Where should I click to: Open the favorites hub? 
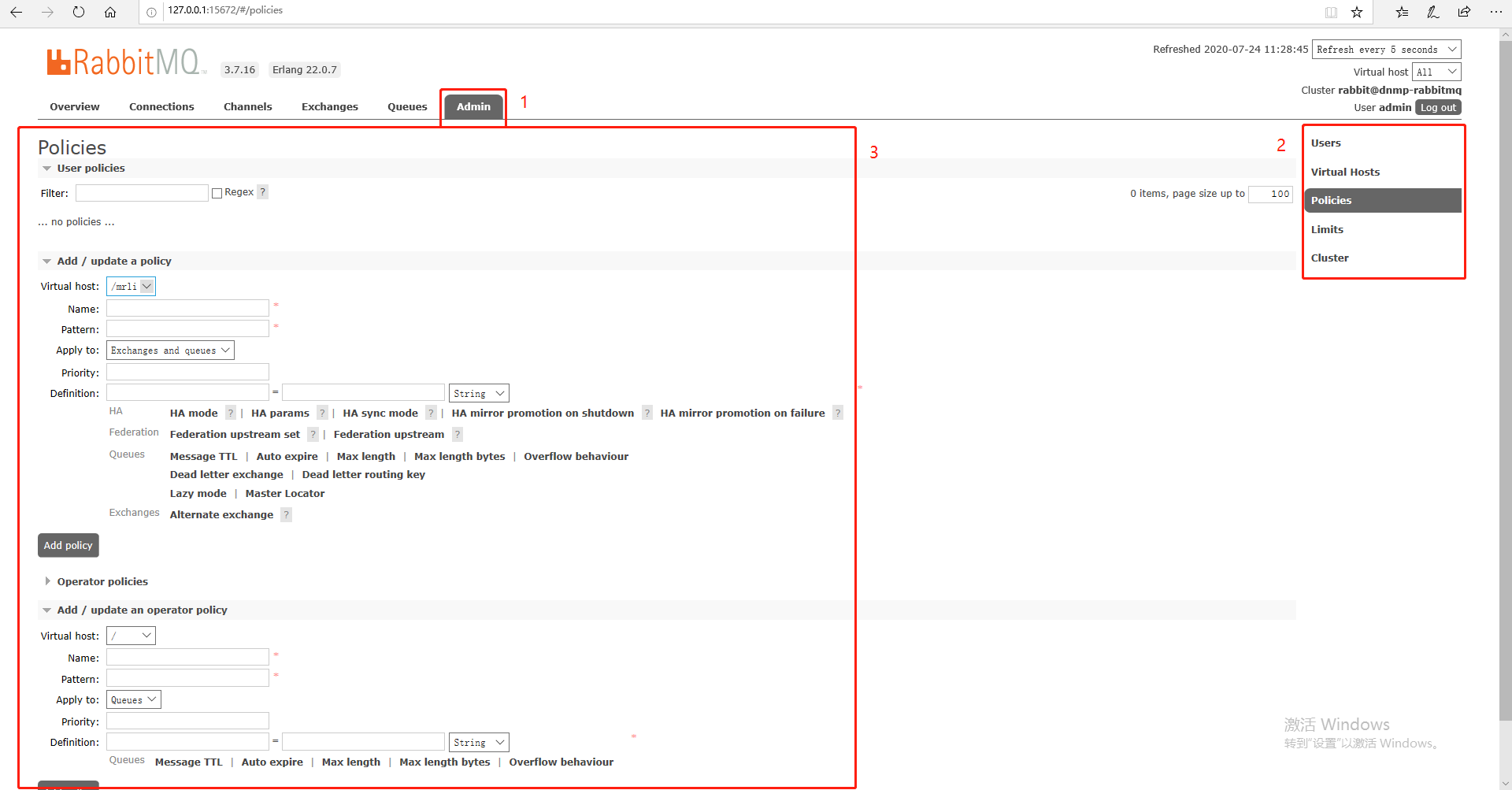1402,12
